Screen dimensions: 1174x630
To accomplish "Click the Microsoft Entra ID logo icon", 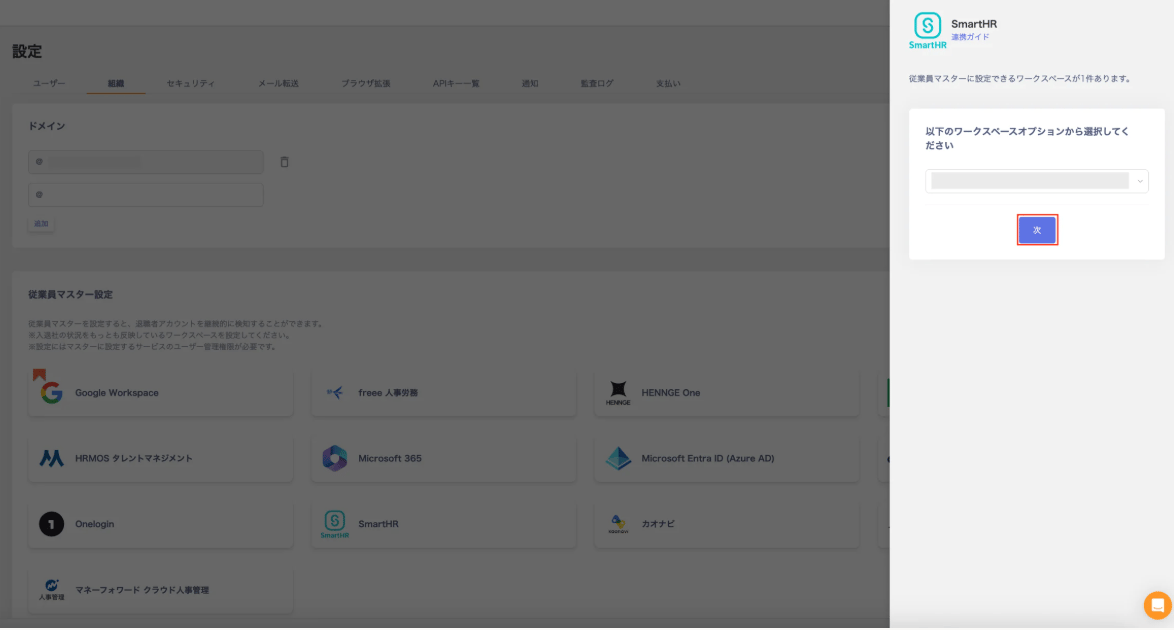I will click(618, 458).
